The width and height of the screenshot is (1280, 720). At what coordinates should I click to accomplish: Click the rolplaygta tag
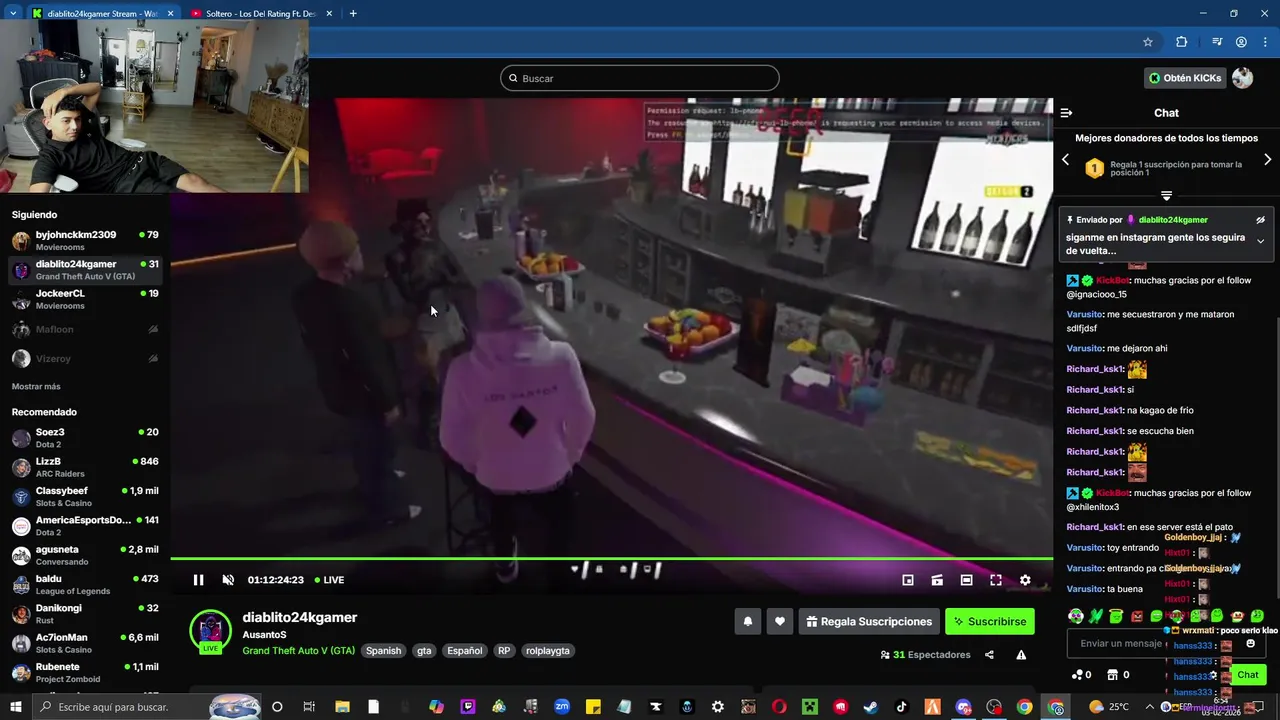pos(548,651)
